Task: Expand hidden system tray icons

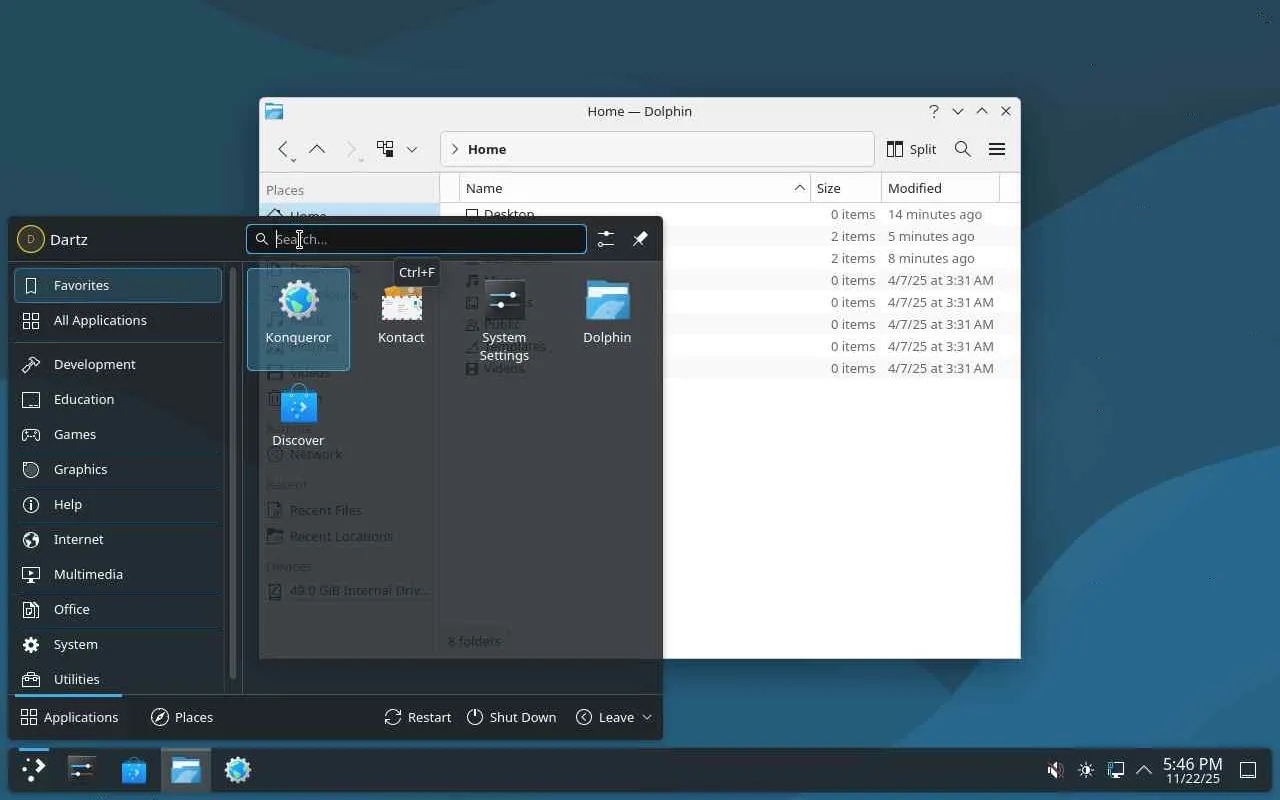Action: pos(1144,770)
